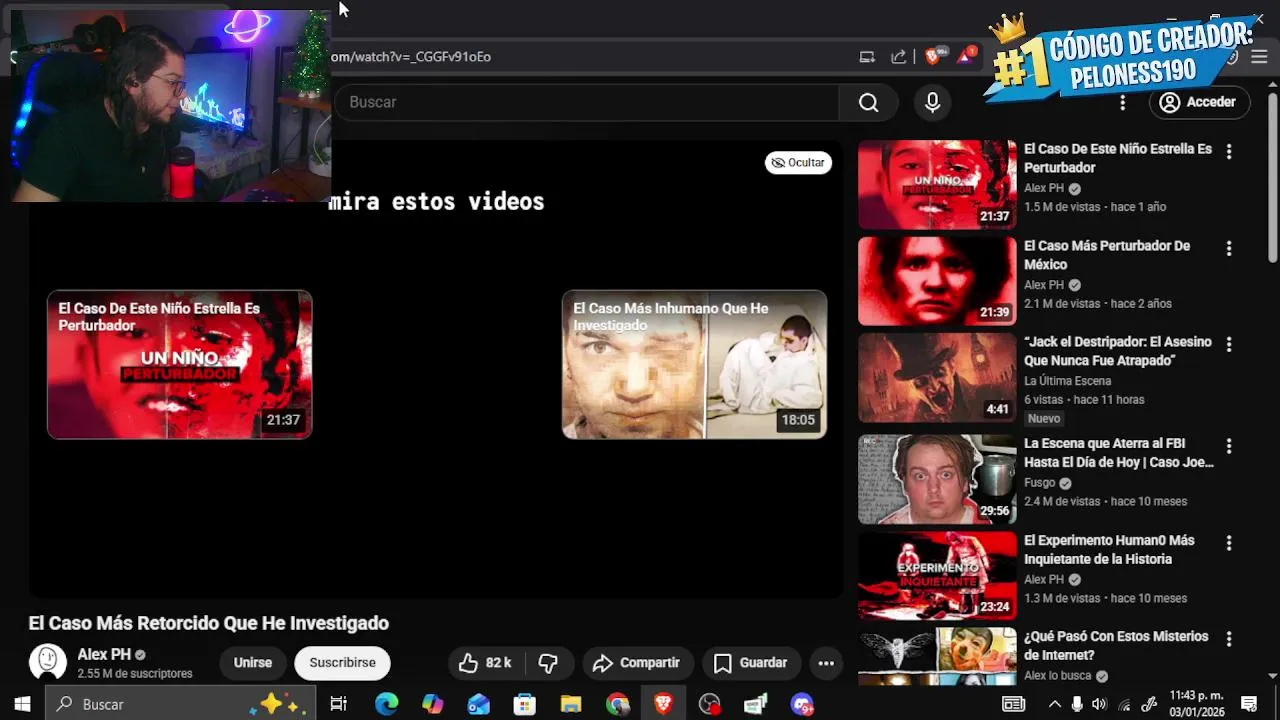Open 'La Última Escena' channel name
The width and height of the screenshot is (1280, 720).
1067,381
